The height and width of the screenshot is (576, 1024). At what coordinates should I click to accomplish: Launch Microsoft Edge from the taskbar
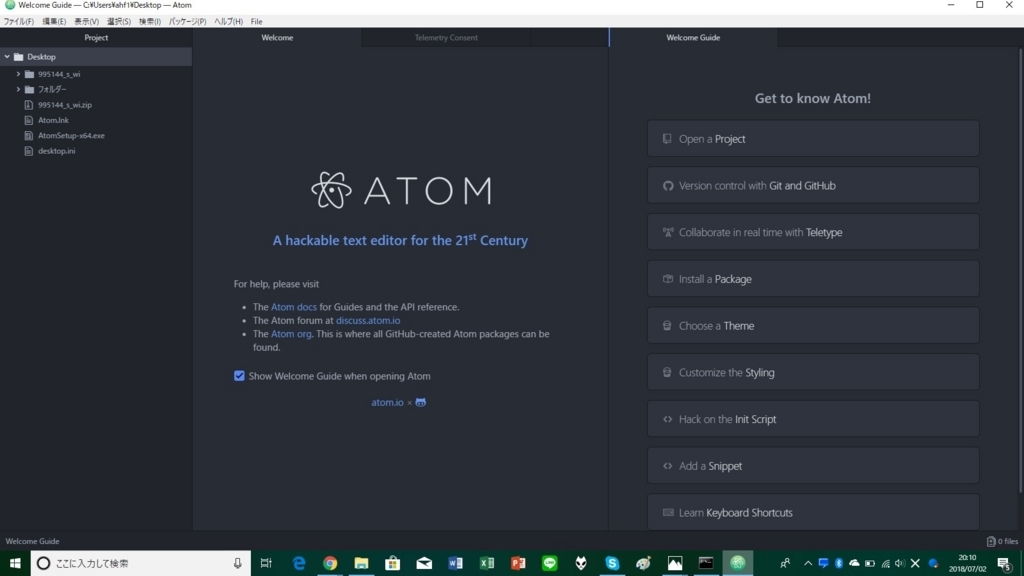pyautogui.click(x=299, y=563)
